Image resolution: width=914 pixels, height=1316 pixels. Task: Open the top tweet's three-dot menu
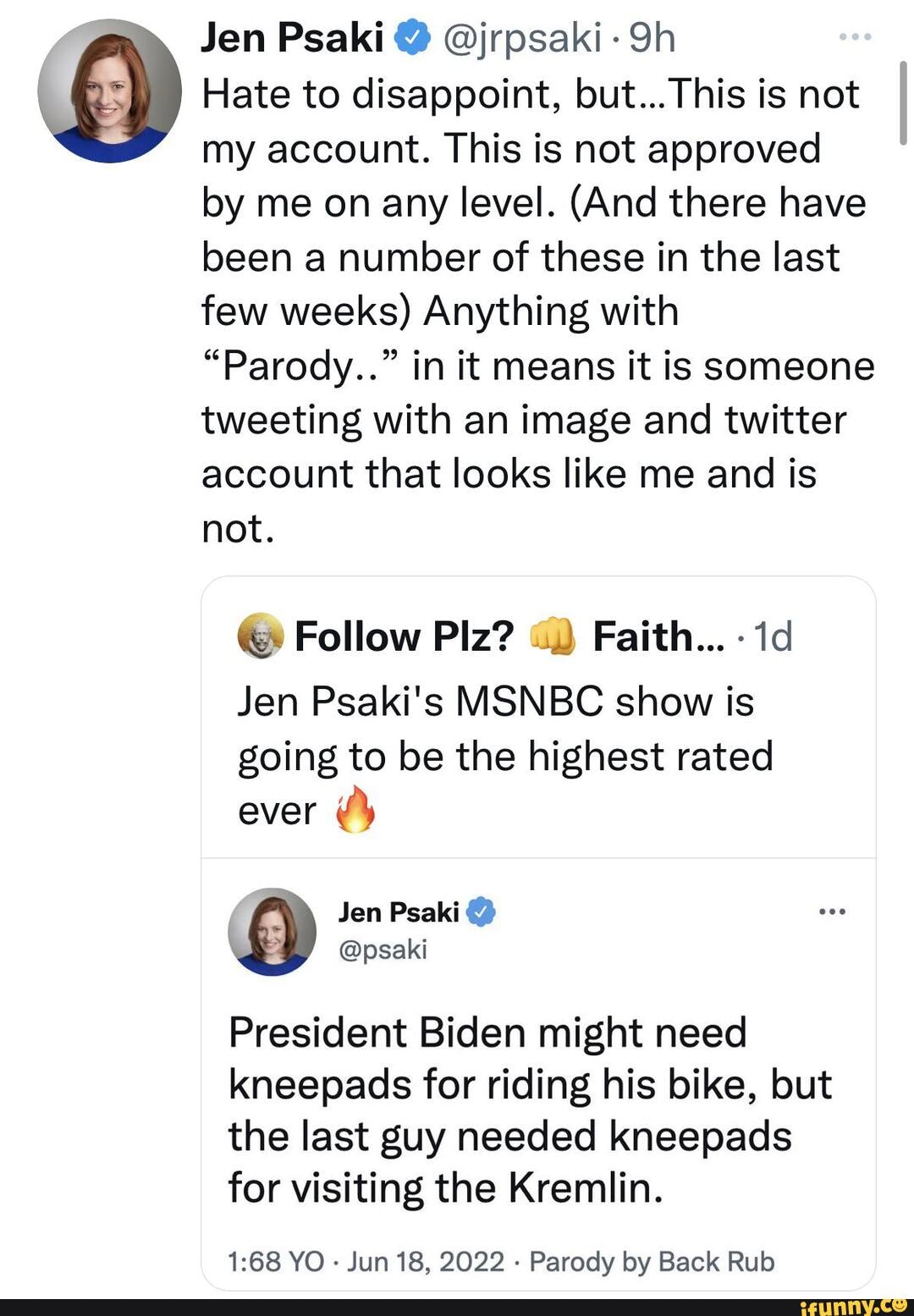(x=854, y=38)
